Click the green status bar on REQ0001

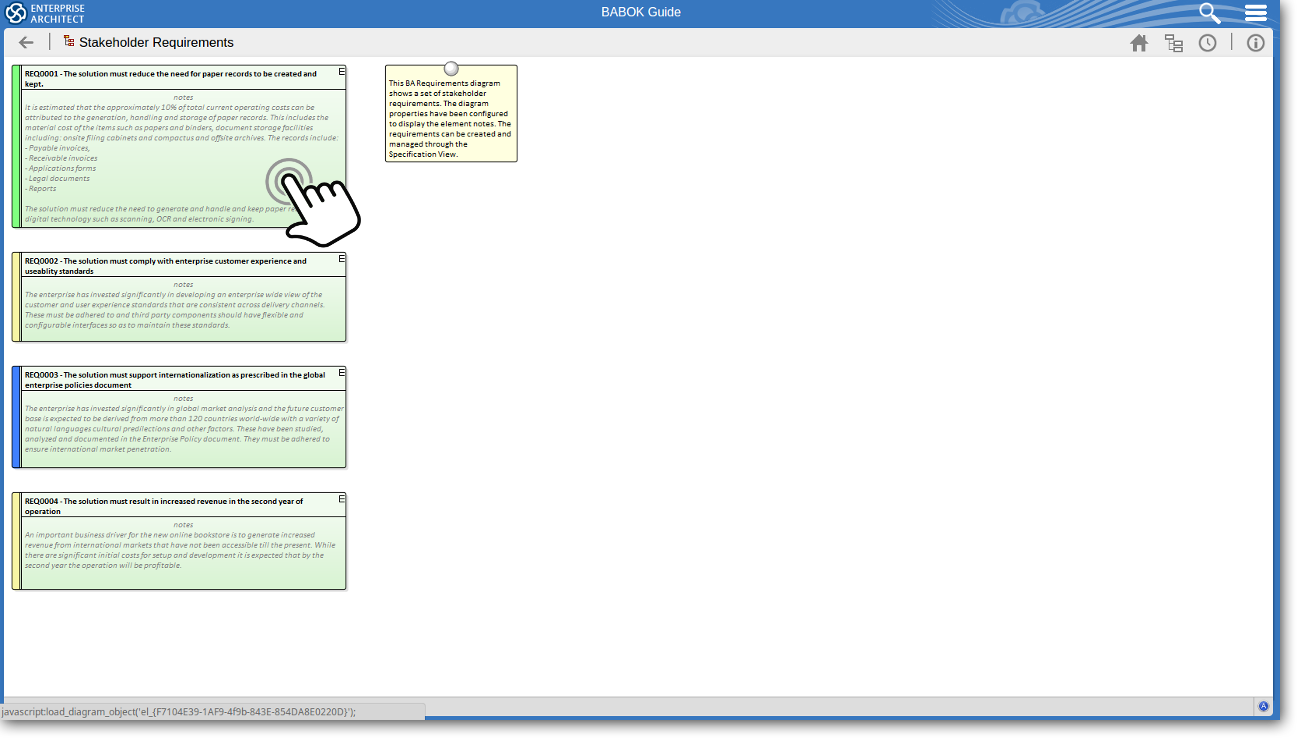[x=16, y=146]
